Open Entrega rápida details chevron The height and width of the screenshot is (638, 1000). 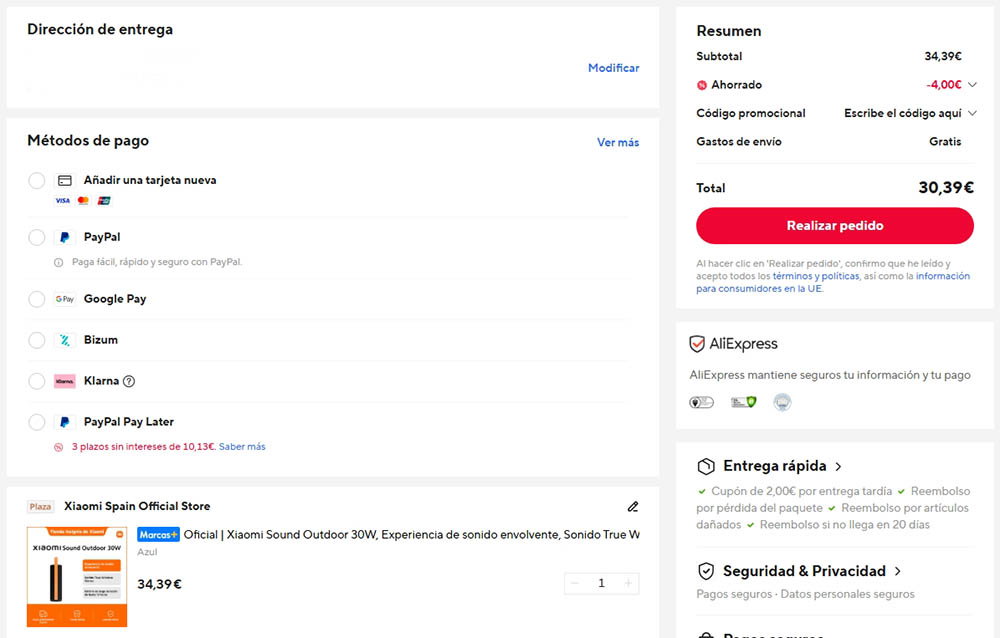pyautogui.click(x=838, y=466)
